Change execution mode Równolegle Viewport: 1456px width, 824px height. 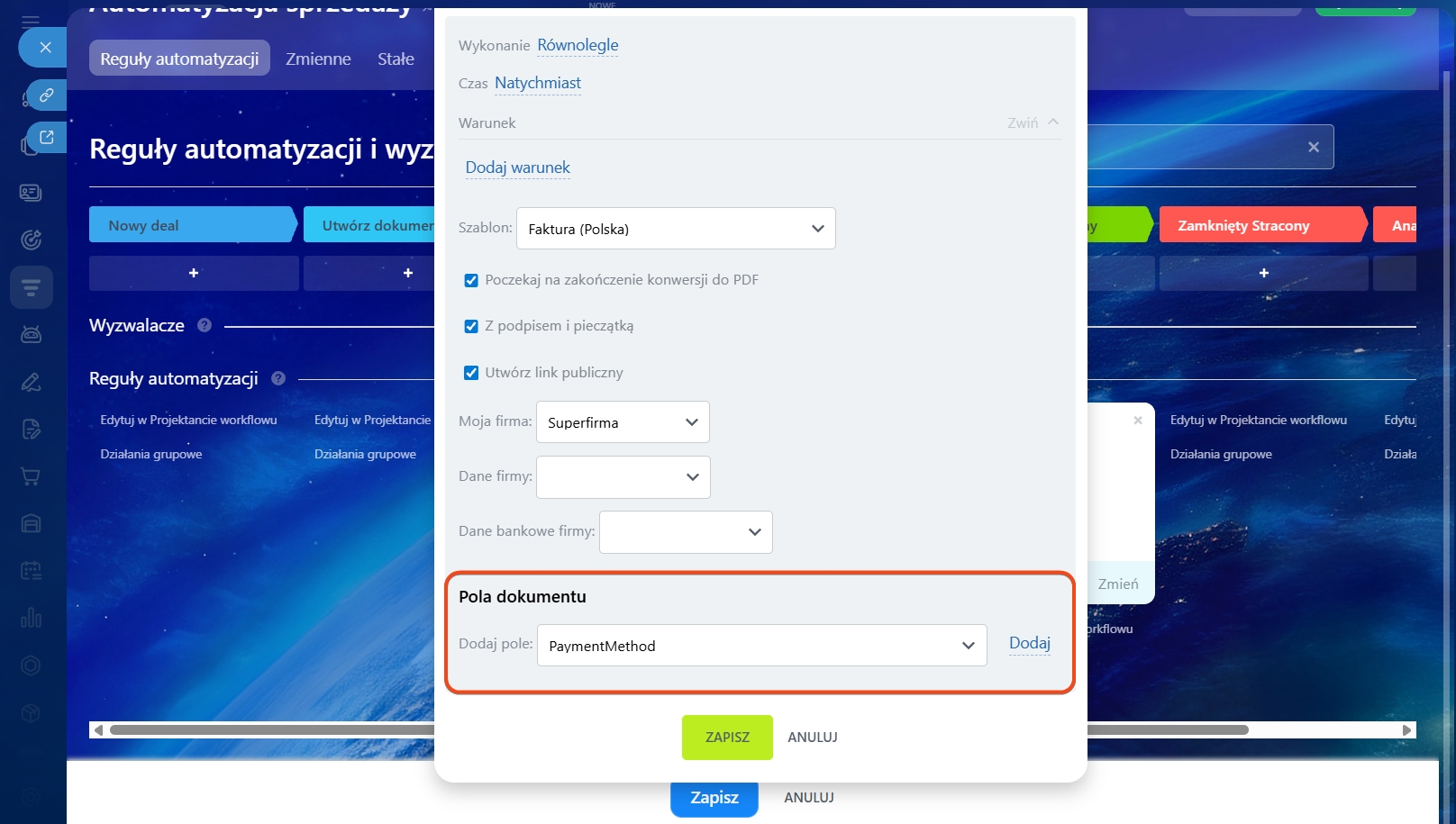578,45
